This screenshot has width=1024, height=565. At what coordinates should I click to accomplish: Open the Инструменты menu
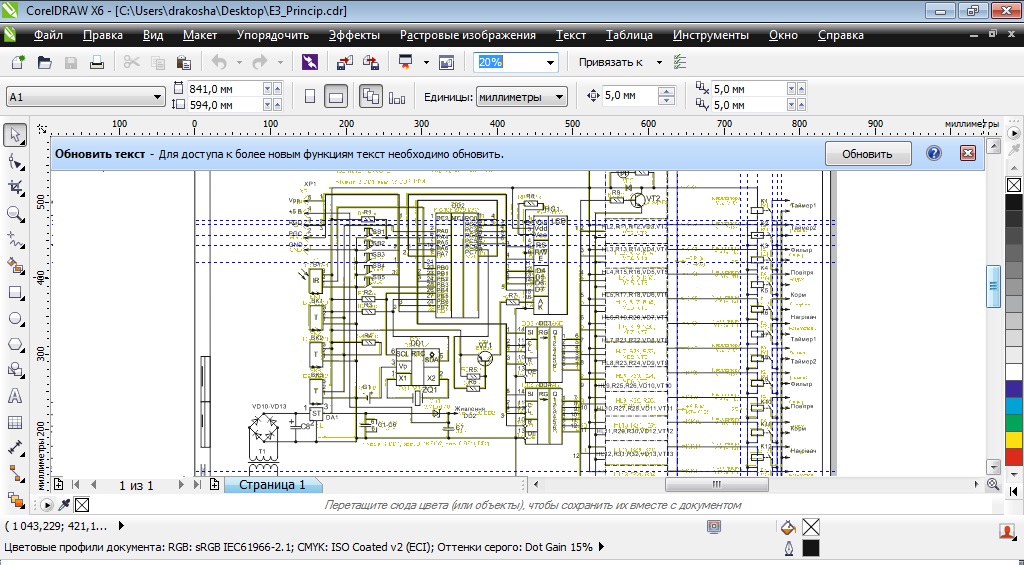click(711, 35)
